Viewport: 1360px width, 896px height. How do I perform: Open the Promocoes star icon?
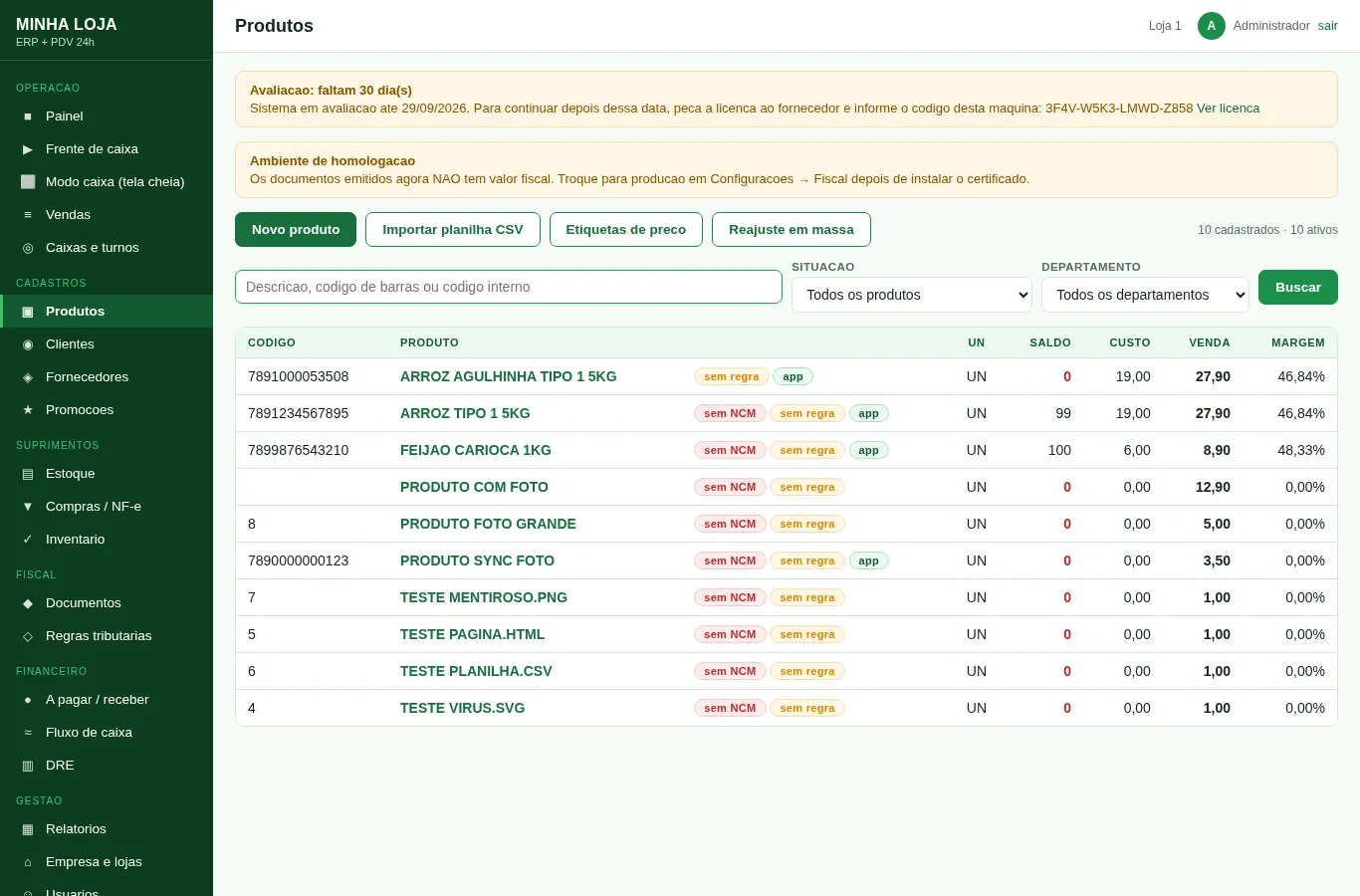pyautogui.click(x=28, y=410)
